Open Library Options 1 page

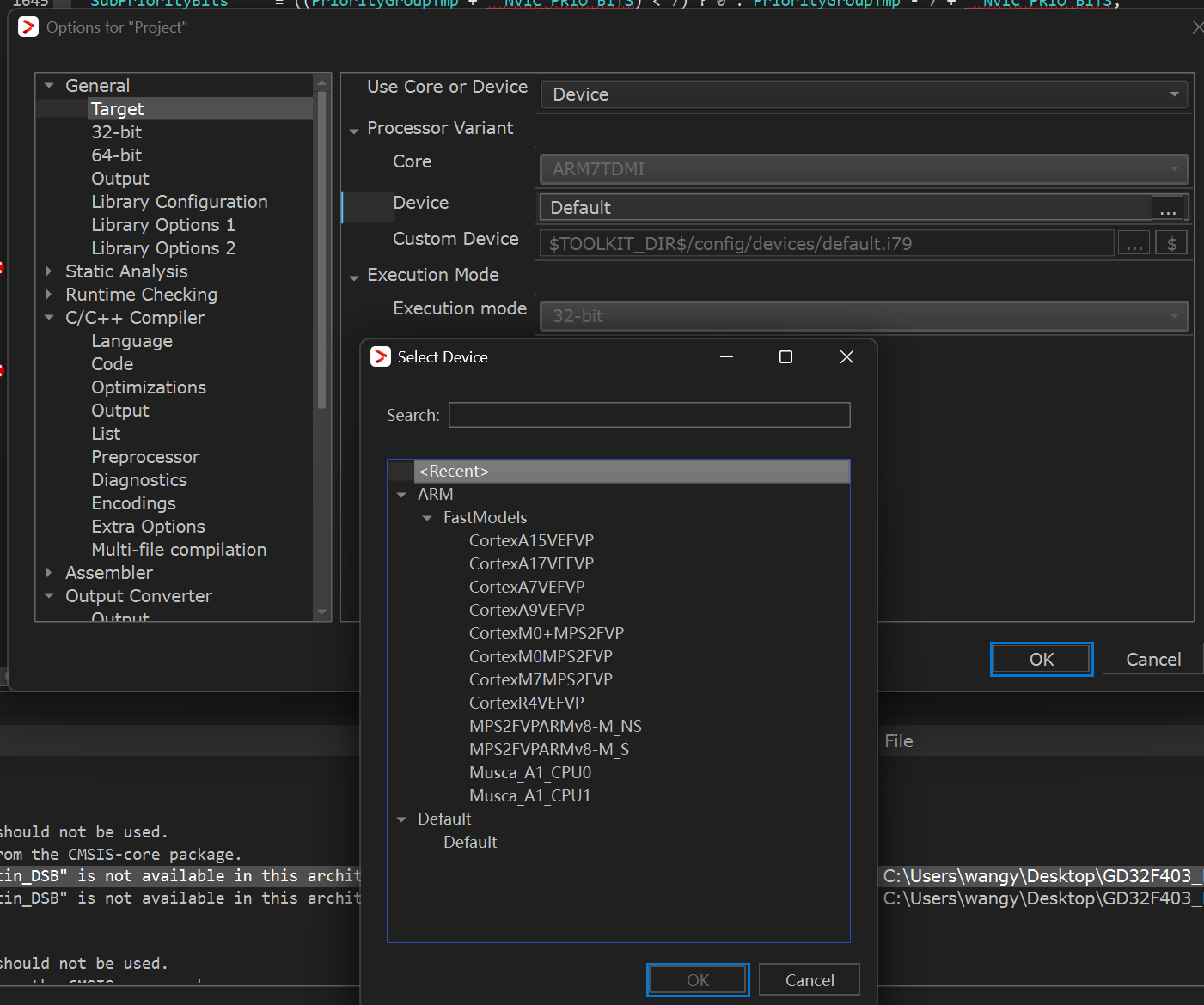pyautogui.click(x=163, y=225)
